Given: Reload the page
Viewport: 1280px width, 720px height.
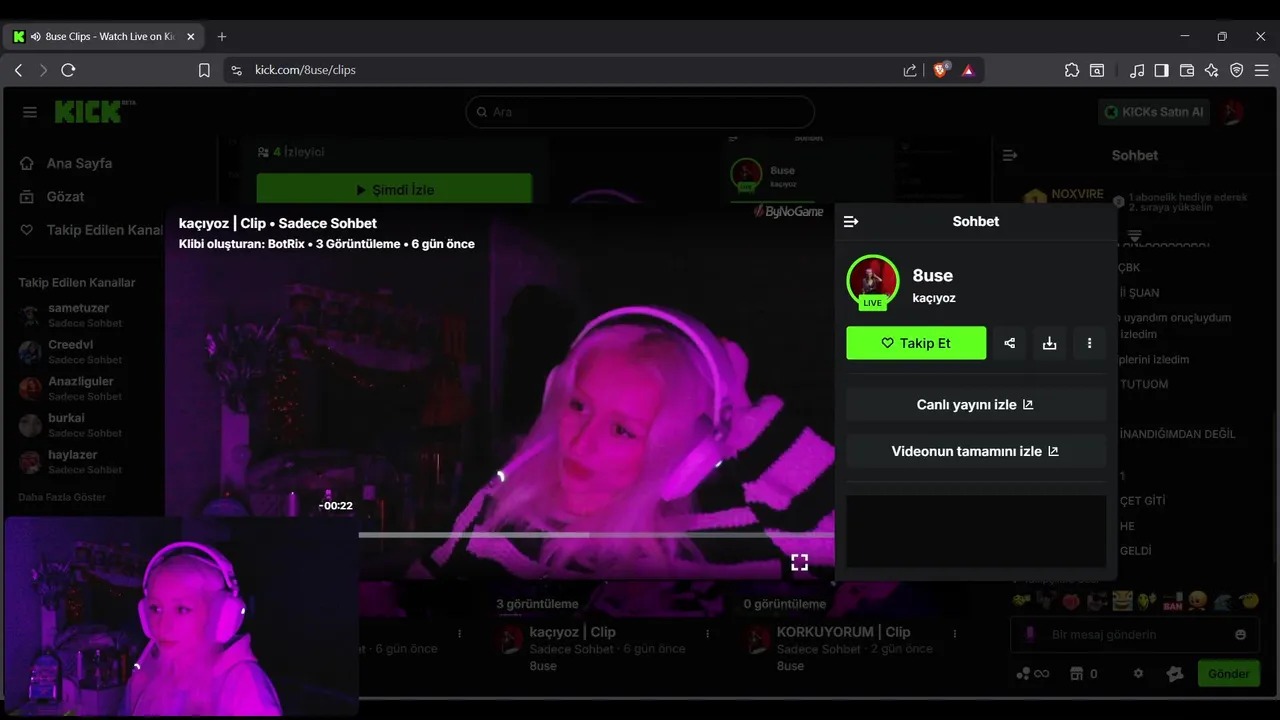Looking at the screenshot, I should coord(68,70).
